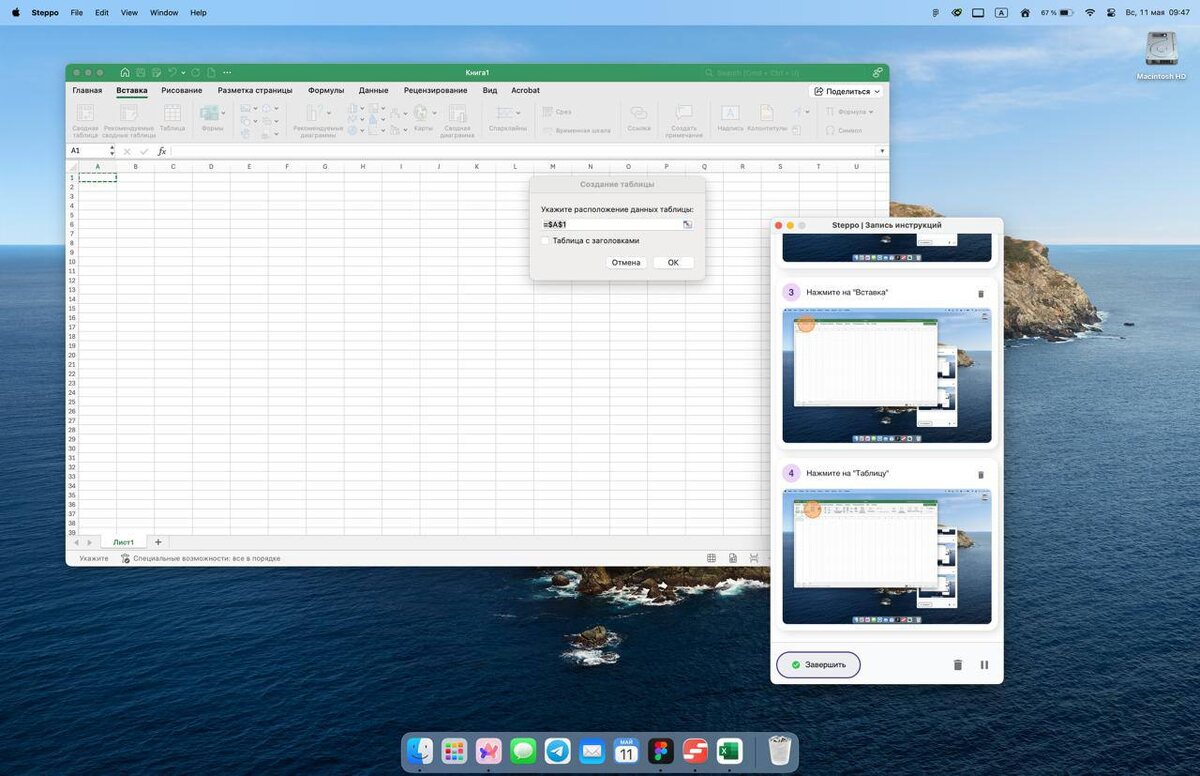This screenshot has height=776, width=1200.
Task: Switch to page layout view in status bar
Action: [x=733, y=558]
